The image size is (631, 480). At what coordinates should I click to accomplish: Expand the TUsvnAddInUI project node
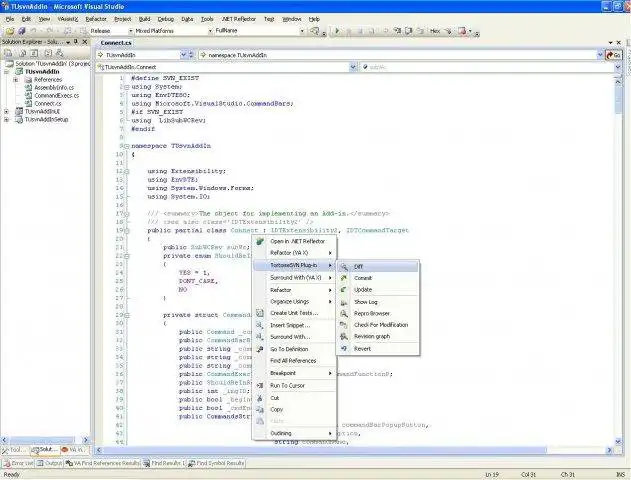(x=6, y=111)
